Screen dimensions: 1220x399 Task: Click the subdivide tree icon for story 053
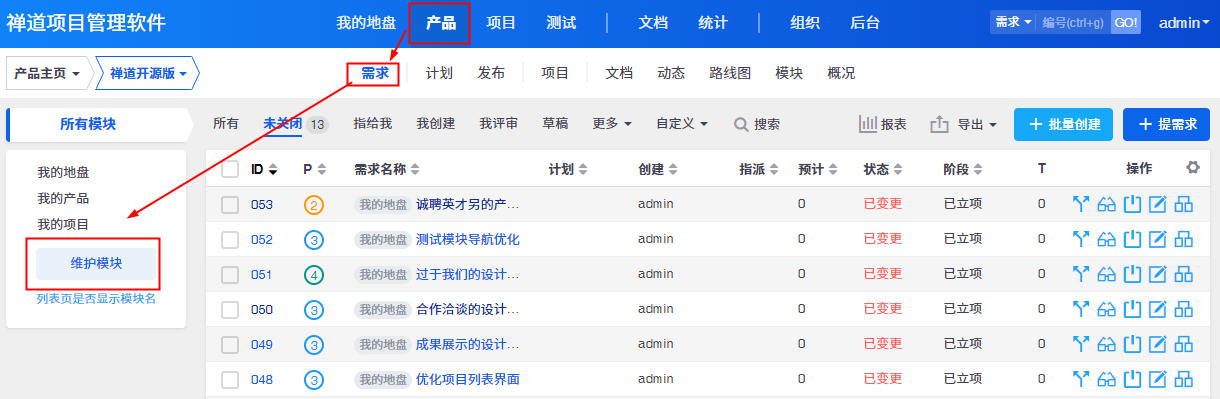pos(1184,205)
